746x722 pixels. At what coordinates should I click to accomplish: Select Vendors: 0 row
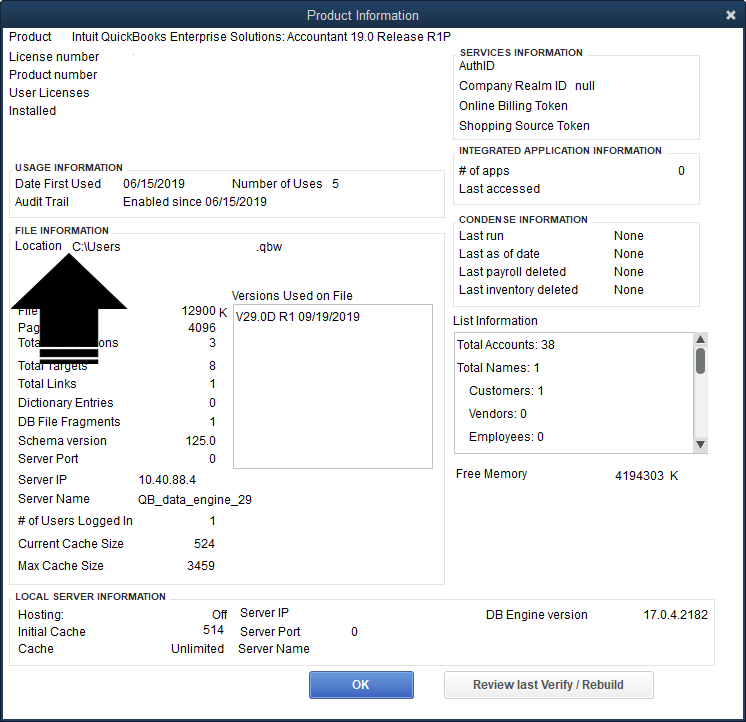[x=498, y=414]
